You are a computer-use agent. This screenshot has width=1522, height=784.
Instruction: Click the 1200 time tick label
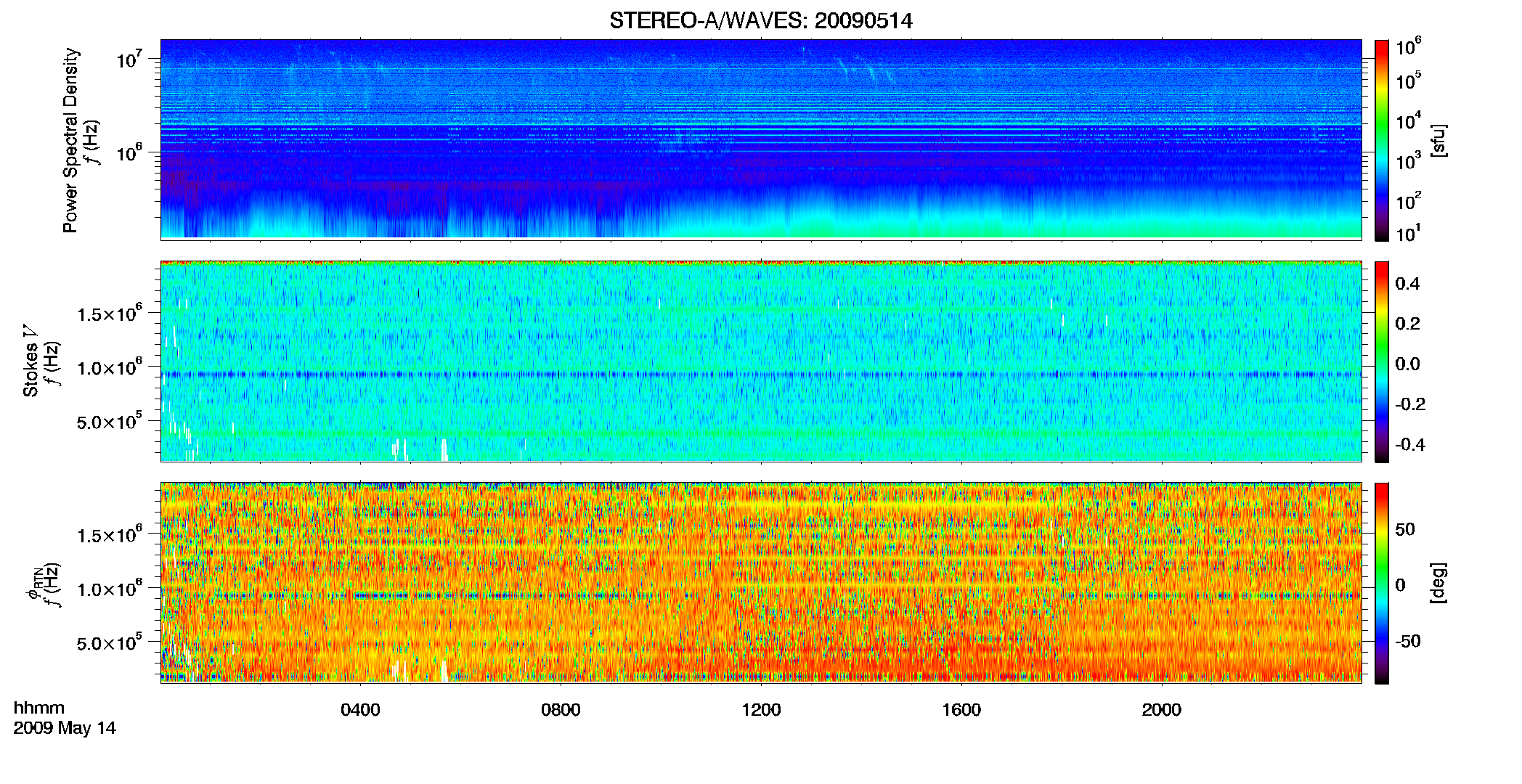pos(761,710)
